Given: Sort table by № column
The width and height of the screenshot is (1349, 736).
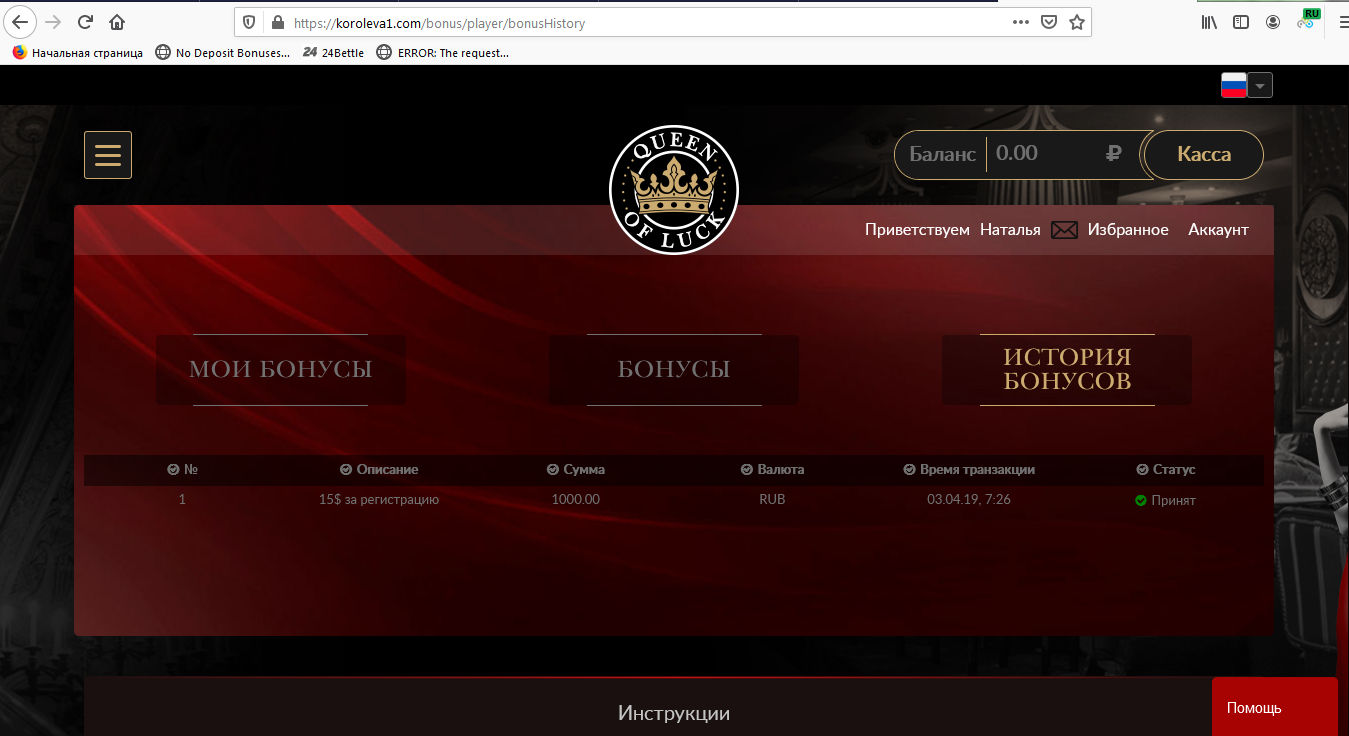Looking at the screenshot, I should point(183,469).
